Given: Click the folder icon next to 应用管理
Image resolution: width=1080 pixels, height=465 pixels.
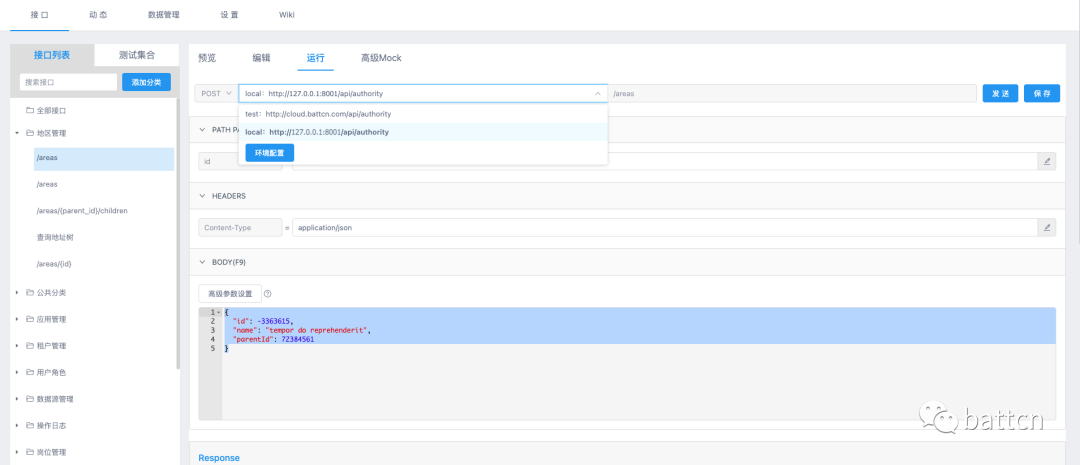Looking at the screenshot, I should [x=30, y=319].
